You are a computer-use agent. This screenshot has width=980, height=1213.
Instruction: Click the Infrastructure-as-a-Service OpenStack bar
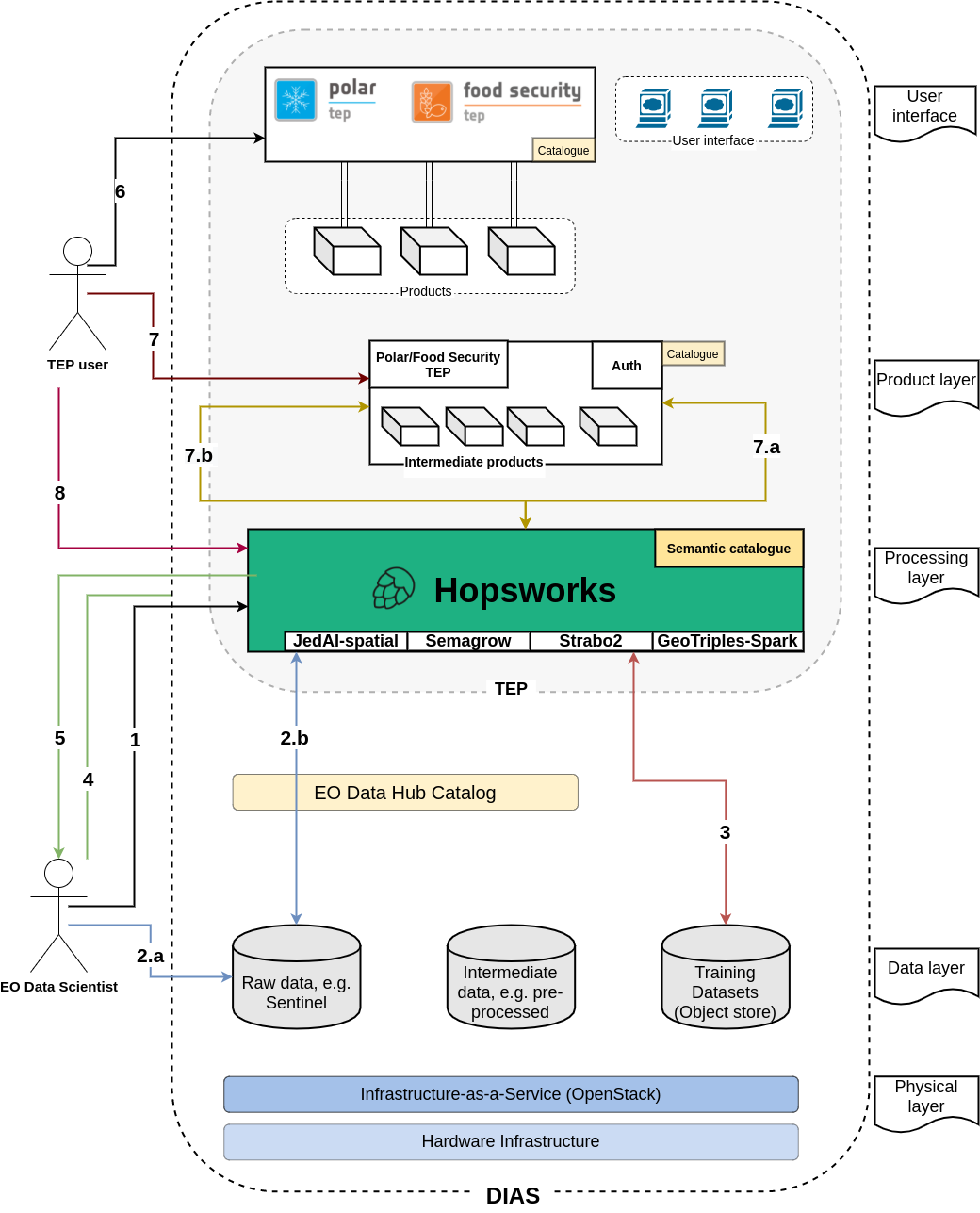511,1094
